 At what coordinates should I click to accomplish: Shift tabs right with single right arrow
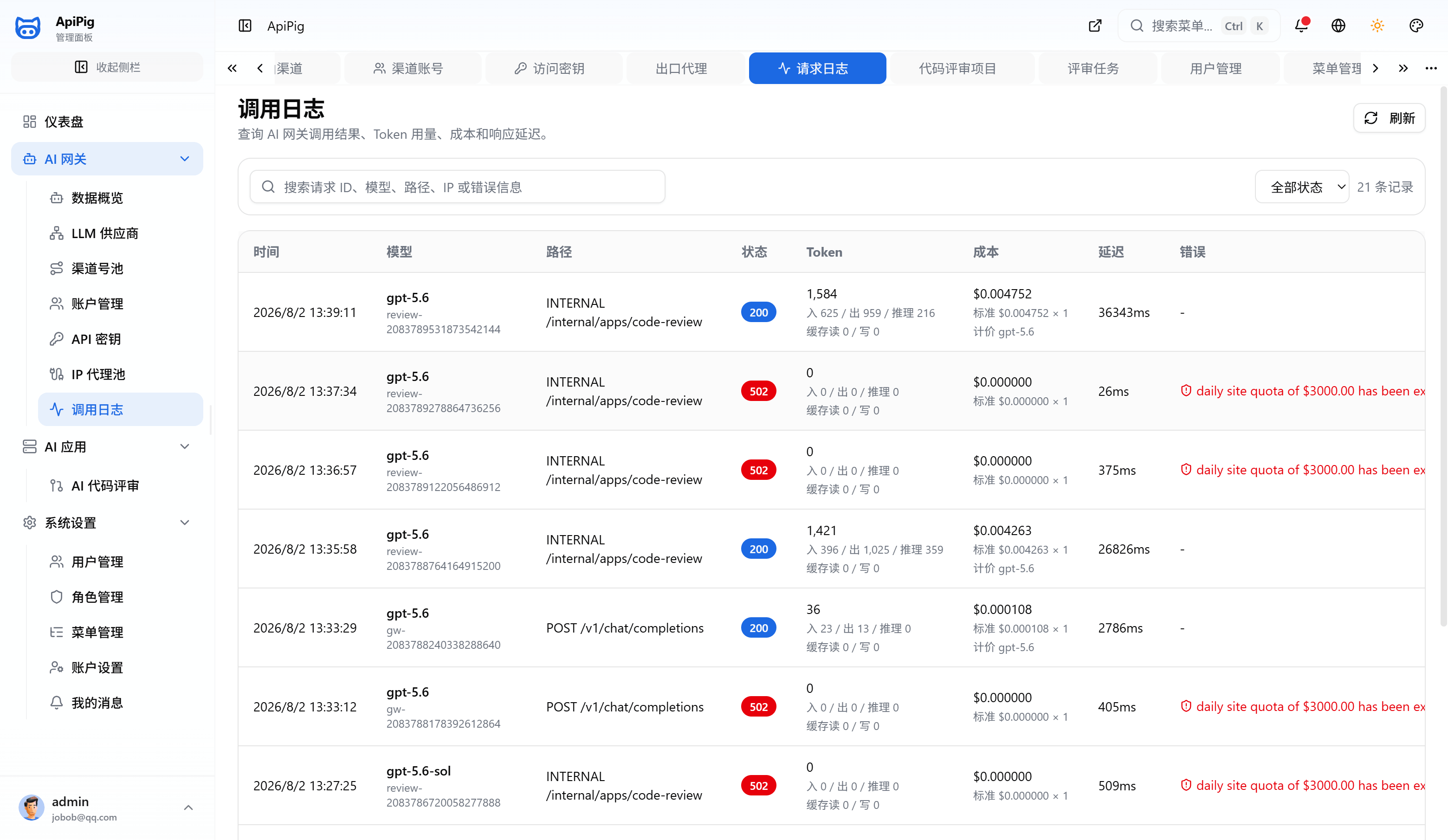tap(1376, 68)
